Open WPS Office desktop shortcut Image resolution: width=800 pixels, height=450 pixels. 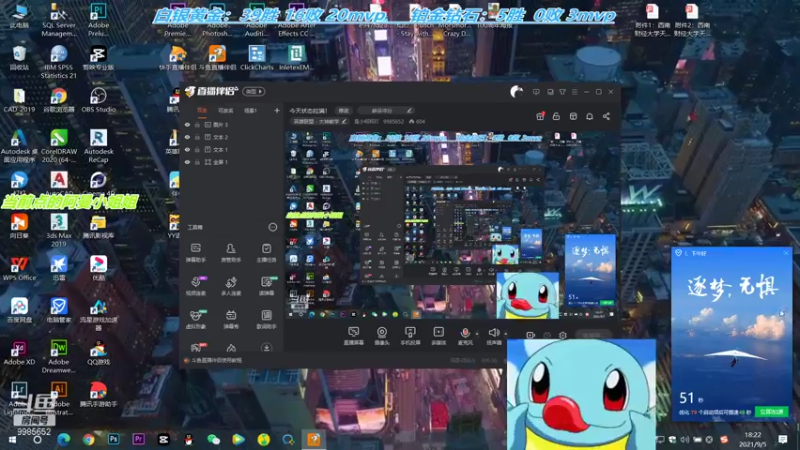[x=19, y=268]
